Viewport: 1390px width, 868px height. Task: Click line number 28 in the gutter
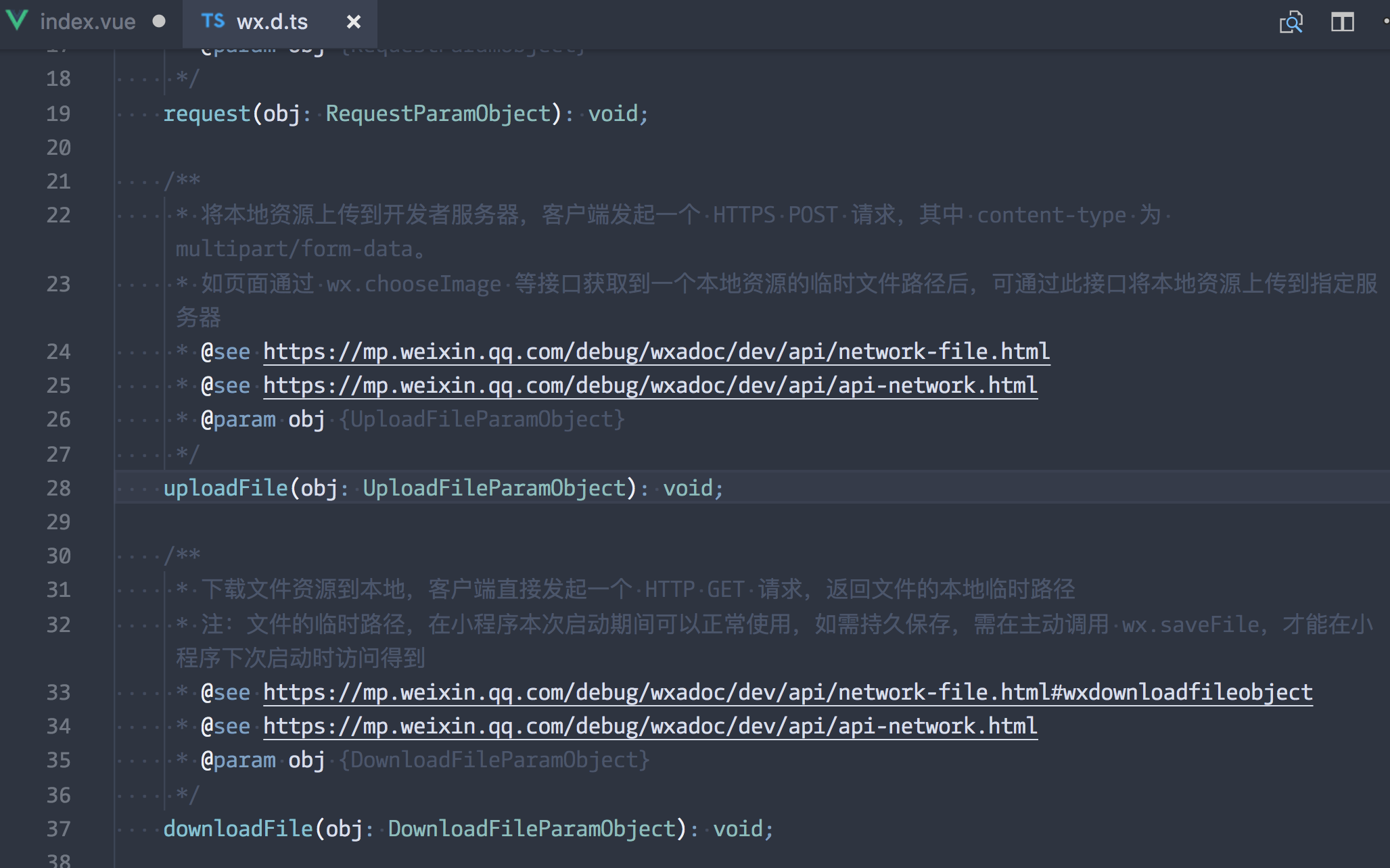pos(58,488)
